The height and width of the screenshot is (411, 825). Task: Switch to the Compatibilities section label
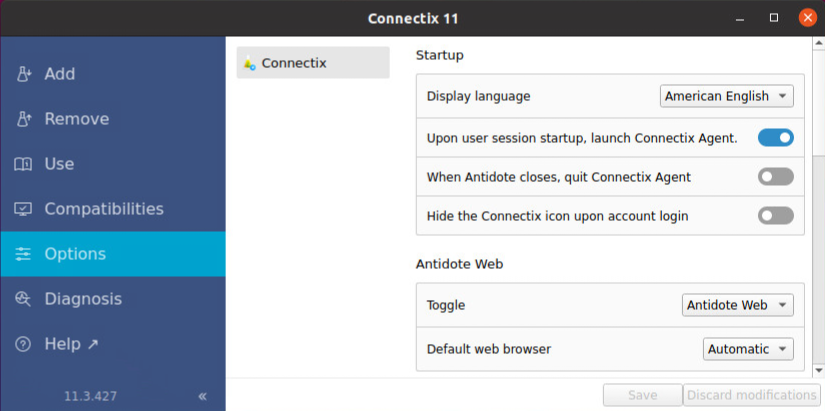pos(104,209)
